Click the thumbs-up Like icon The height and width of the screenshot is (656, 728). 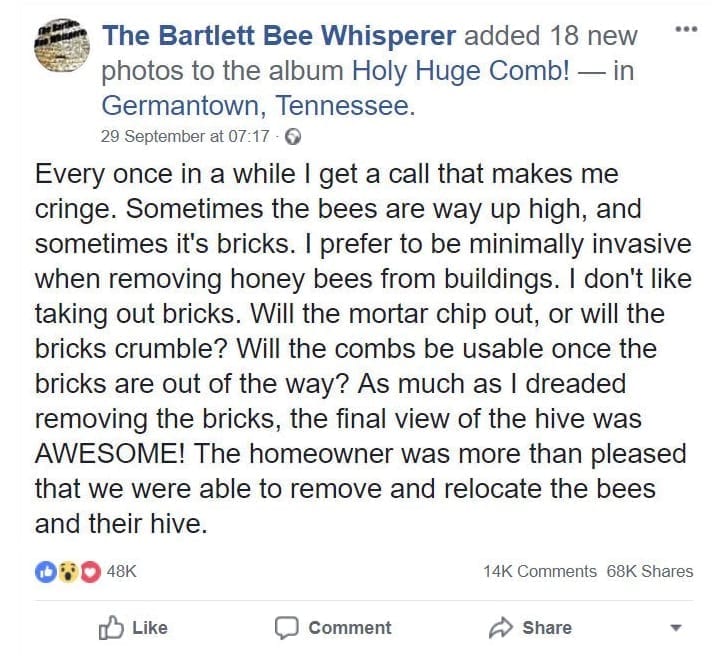coord(110,627)
